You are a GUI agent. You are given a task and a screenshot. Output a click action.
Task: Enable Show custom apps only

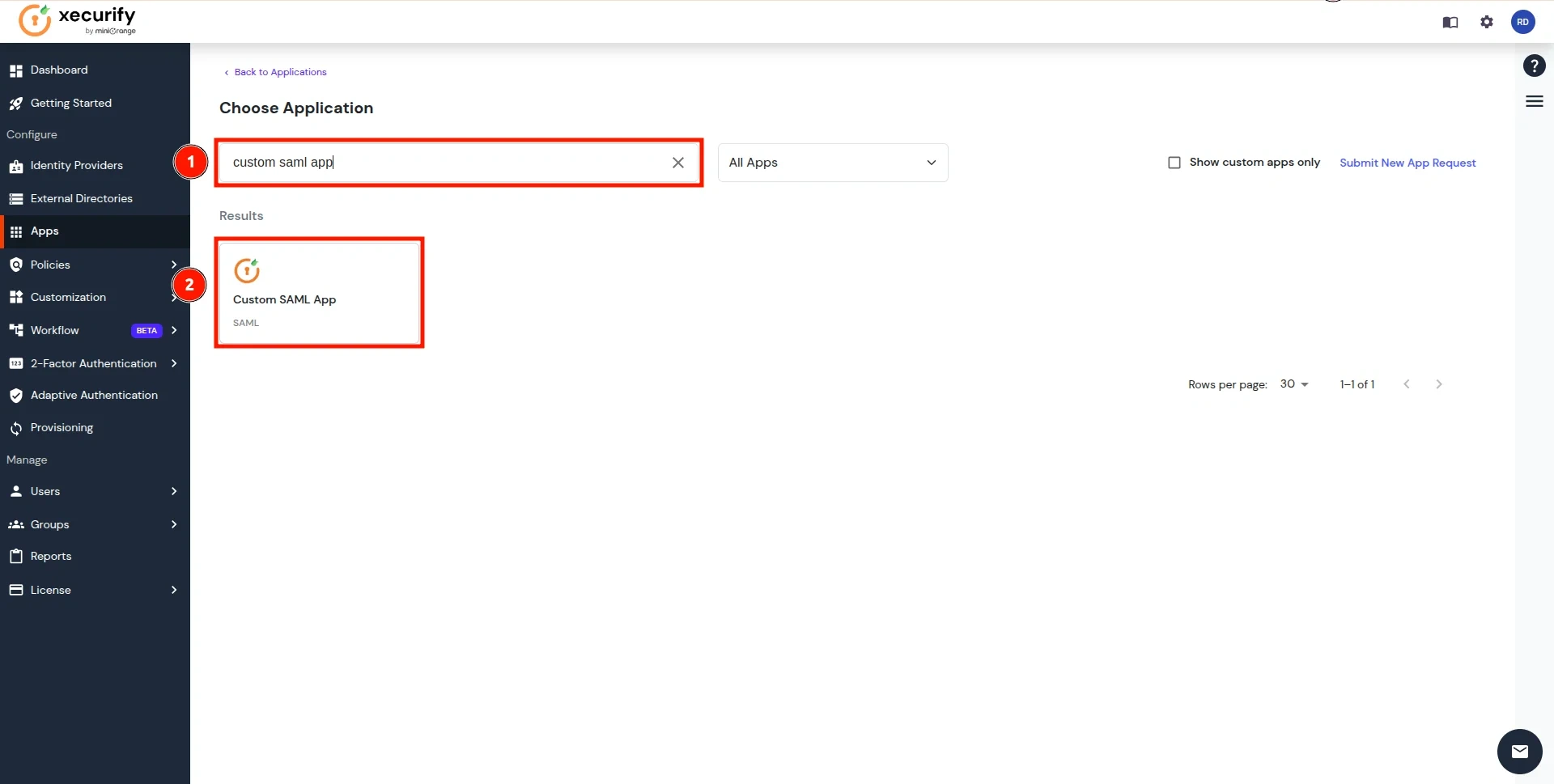1174,162
